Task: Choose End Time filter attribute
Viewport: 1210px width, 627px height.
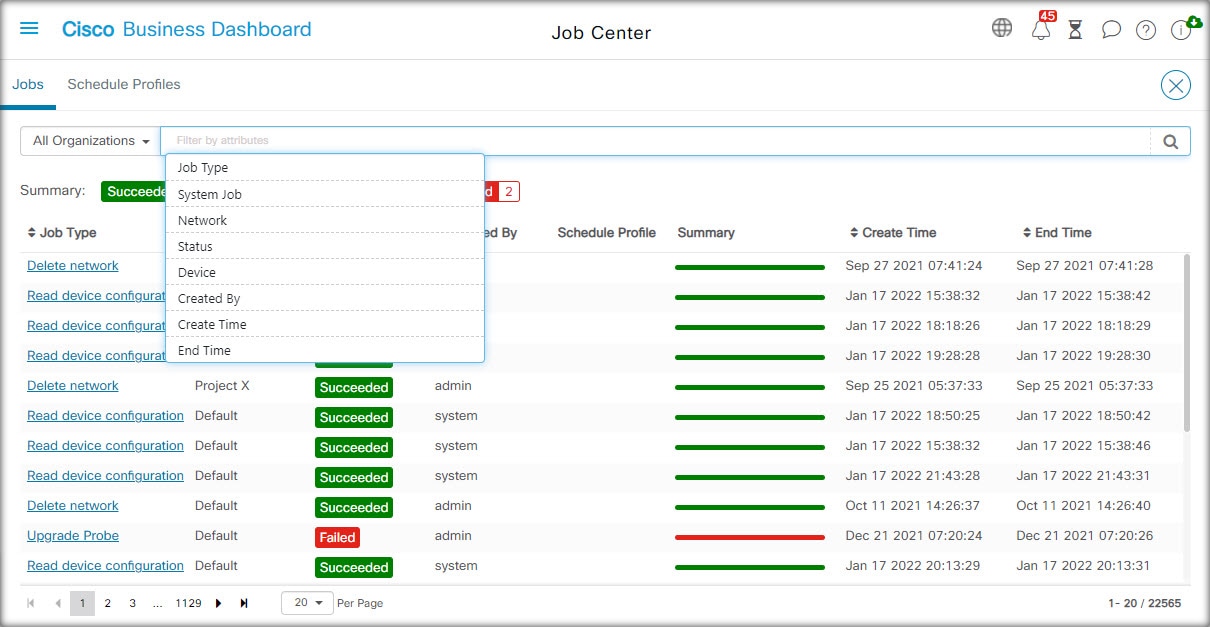Action: click(325, 350)
